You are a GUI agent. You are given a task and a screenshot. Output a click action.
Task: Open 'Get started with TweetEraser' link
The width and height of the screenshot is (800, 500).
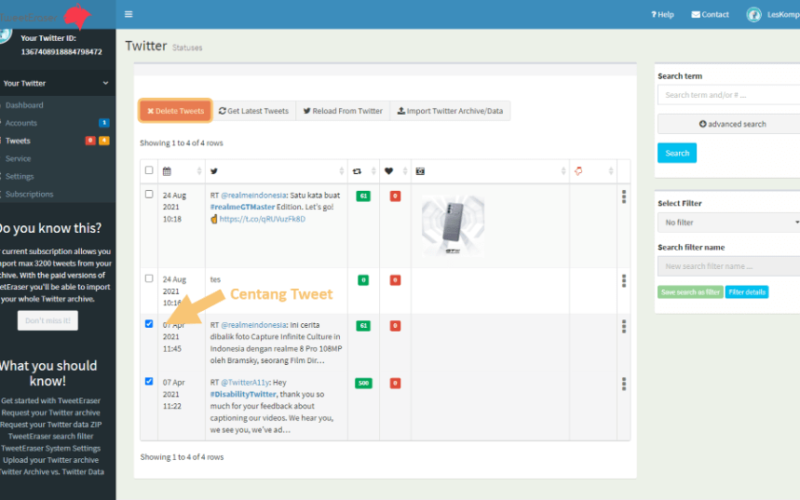tap(51, 401)
